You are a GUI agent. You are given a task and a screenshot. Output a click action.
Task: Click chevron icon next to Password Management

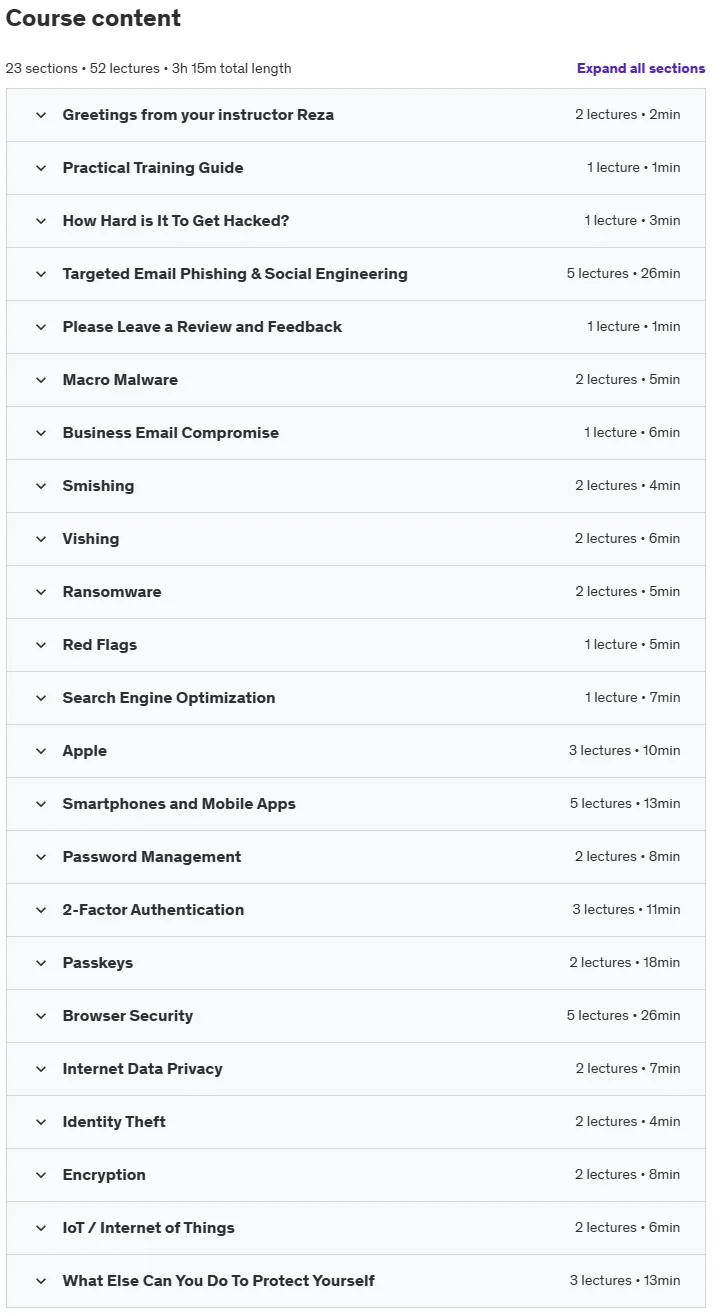[41, 857]
